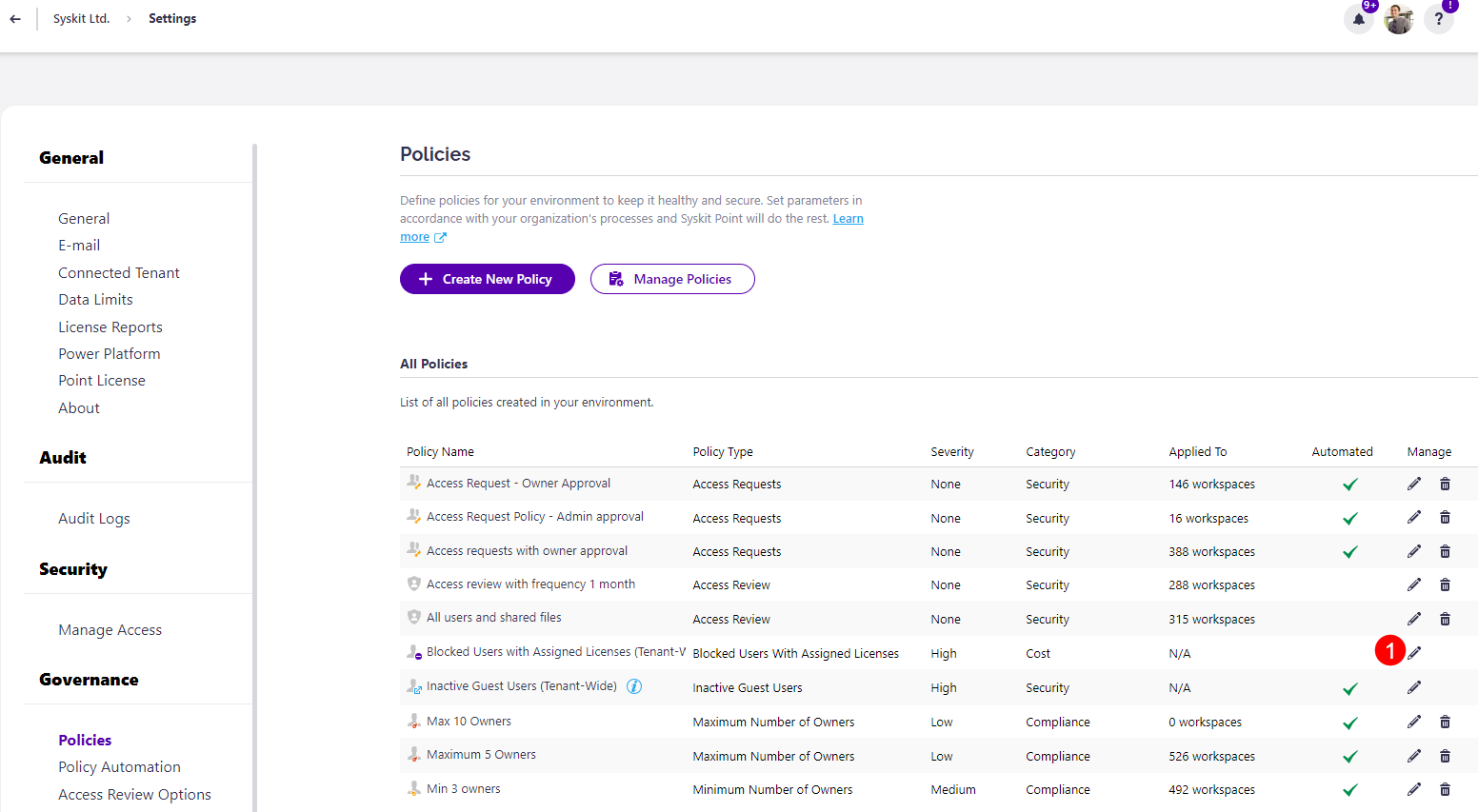Open Access Review Options
1478x812 pixels.
tap(134, 794)
